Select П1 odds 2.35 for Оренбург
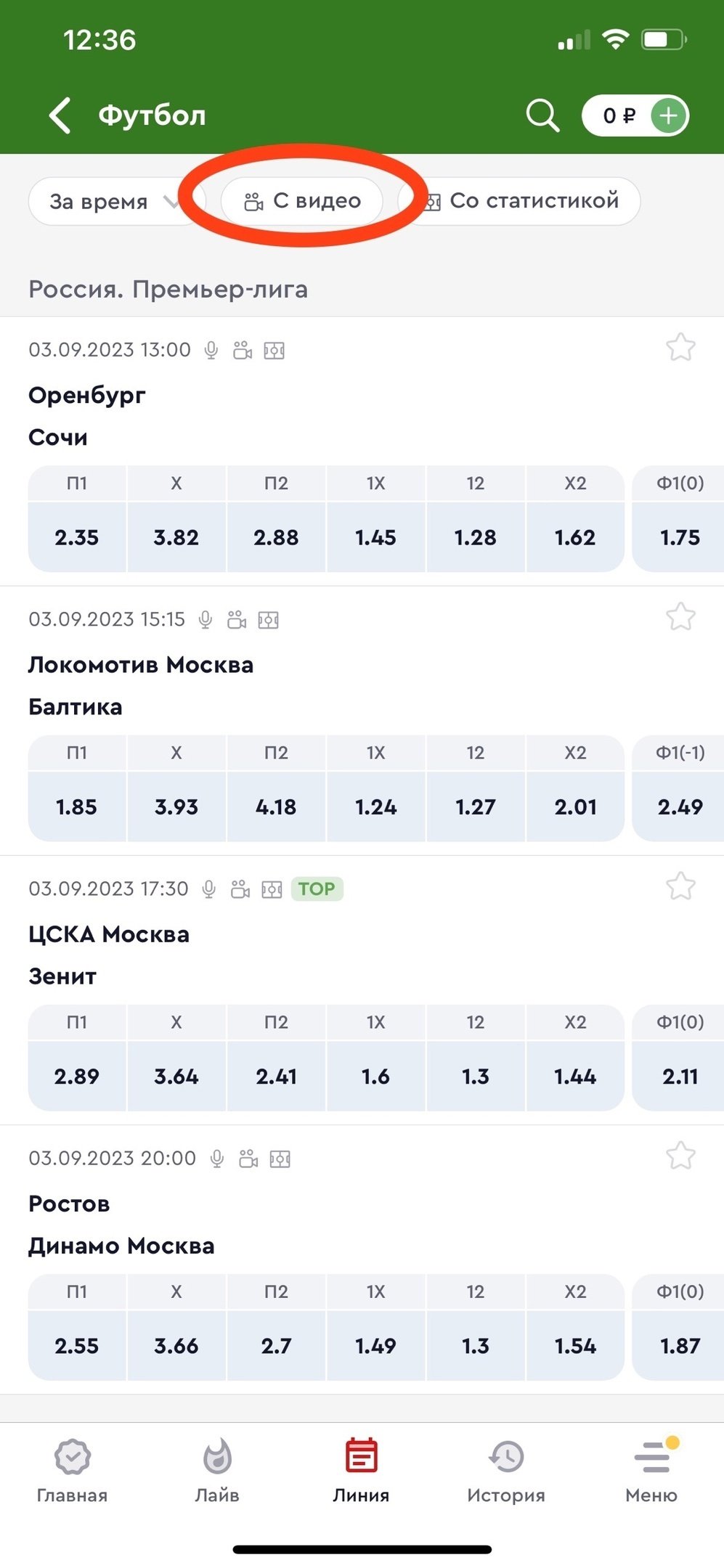The width and height of the screenshot is (724, 1568). click(x=76, y=537)
